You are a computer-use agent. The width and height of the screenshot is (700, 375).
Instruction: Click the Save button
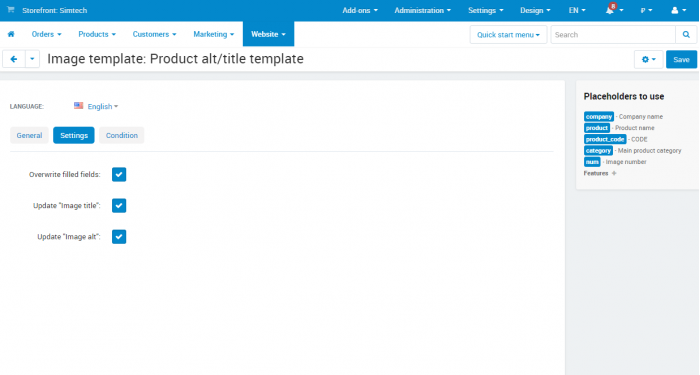[681, 59]
